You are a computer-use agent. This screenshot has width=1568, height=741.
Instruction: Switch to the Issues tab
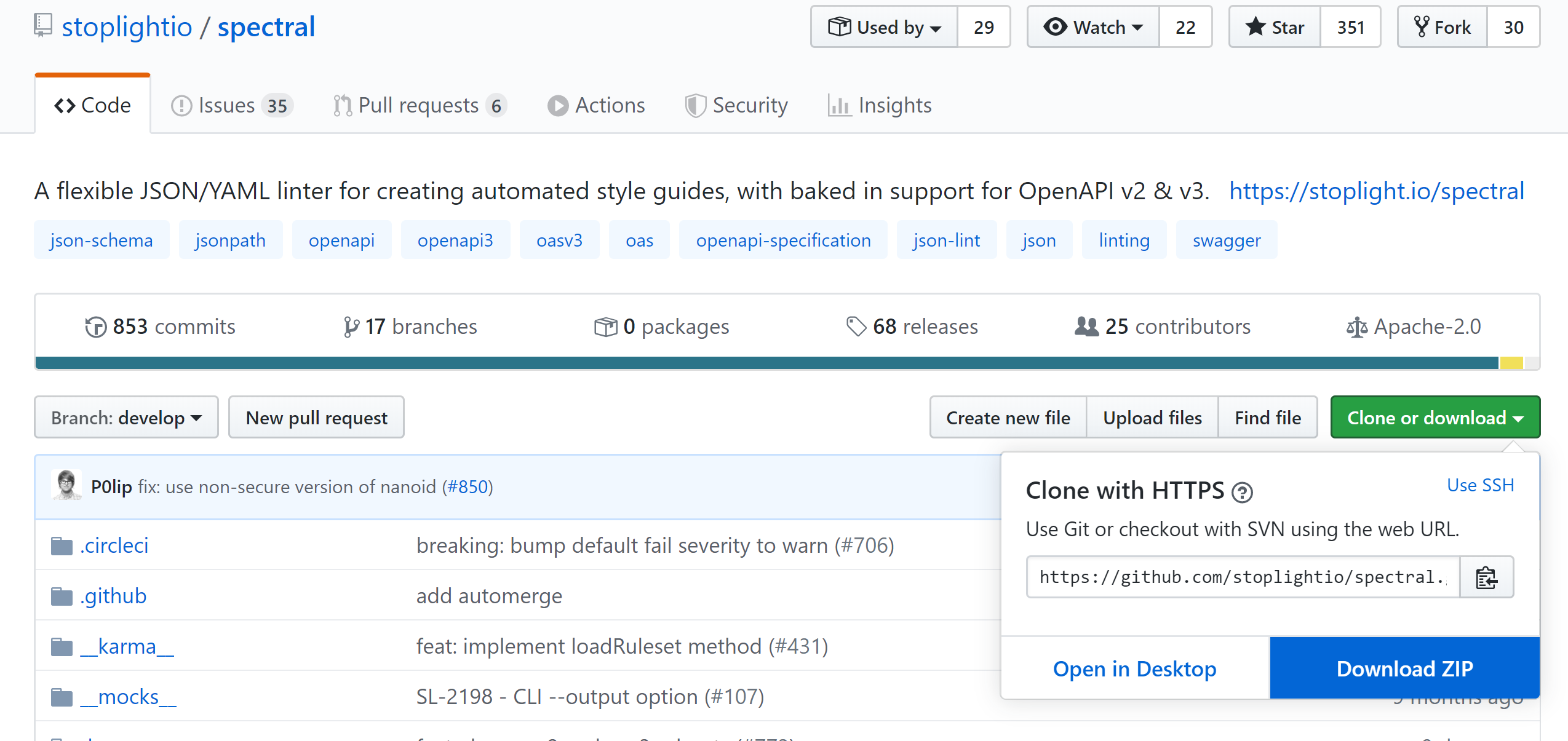coord(226,105)
